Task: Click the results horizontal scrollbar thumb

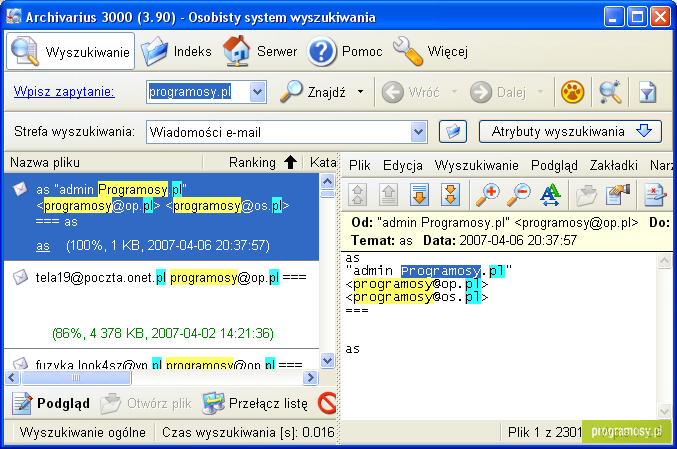Action: click(76, 378)
